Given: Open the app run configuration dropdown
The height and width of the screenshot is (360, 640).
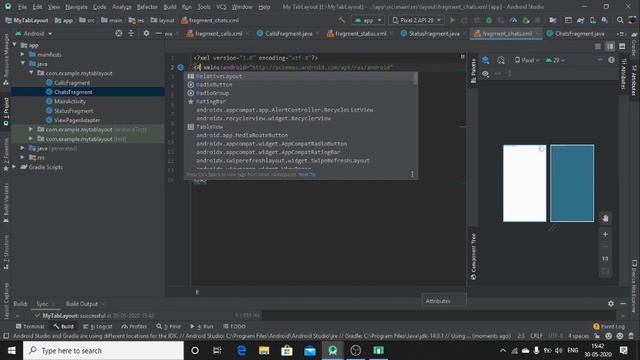Looking at the screenshot, I should [368, 20].
